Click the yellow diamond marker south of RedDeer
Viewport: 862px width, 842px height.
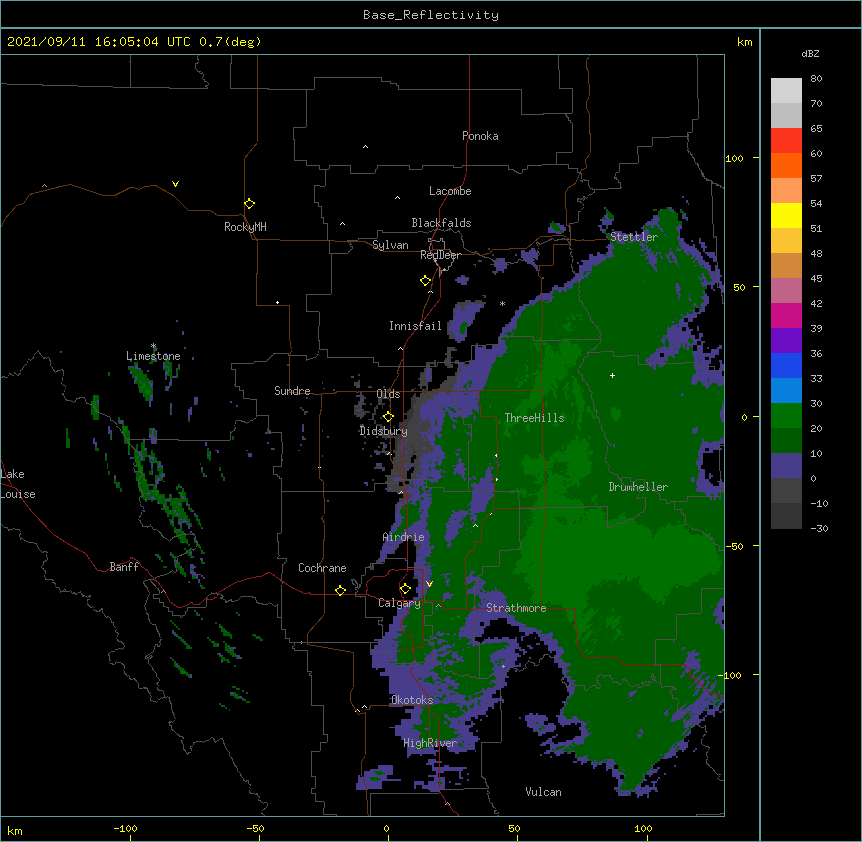pyautogui.click(x=426, y=281)
